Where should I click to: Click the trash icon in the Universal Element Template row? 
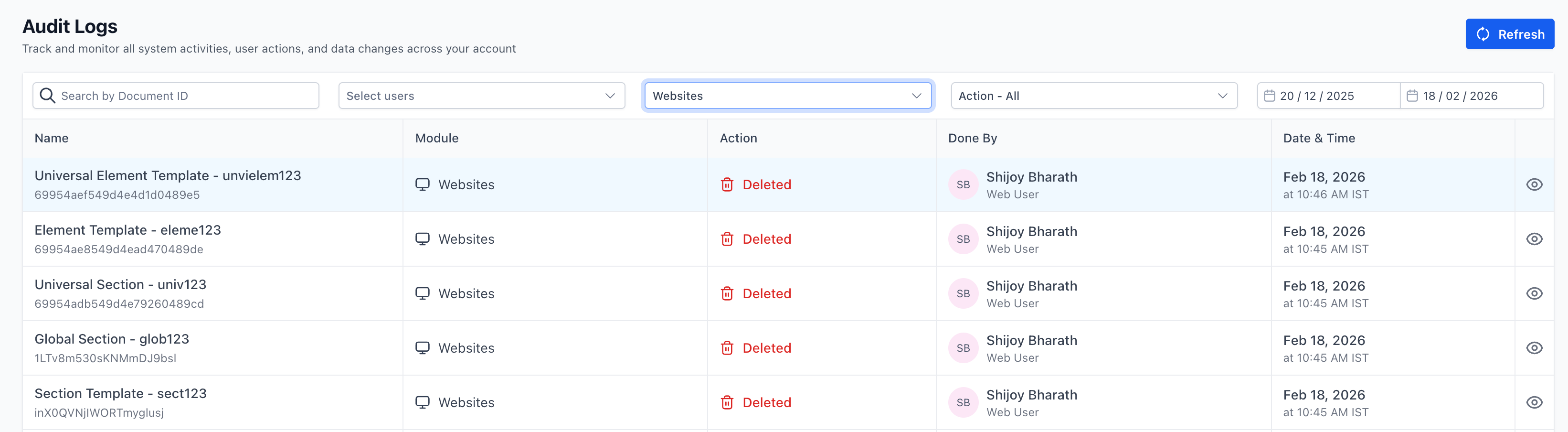(727, 184)
